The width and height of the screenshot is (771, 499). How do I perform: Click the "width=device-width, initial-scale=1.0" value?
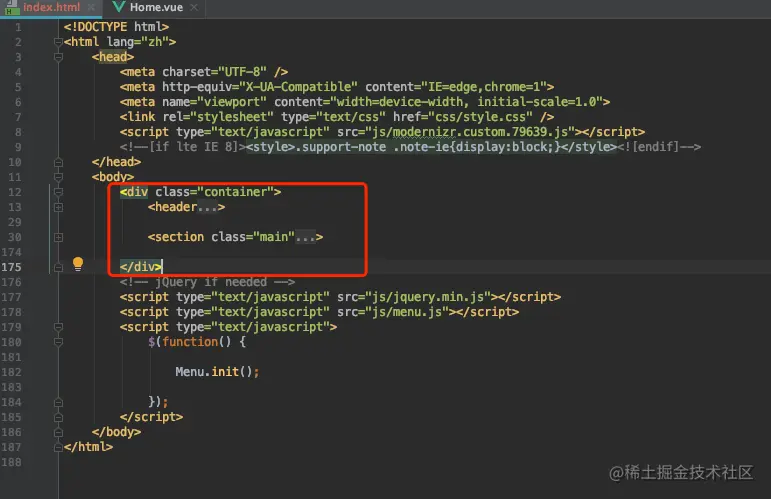[x=467, y=102]
